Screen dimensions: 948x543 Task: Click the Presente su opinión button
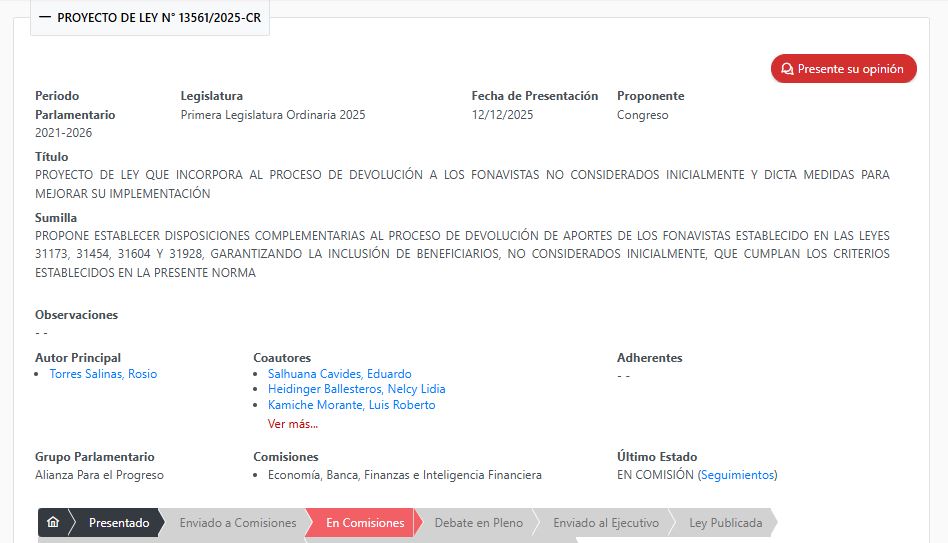coord(843,69)
